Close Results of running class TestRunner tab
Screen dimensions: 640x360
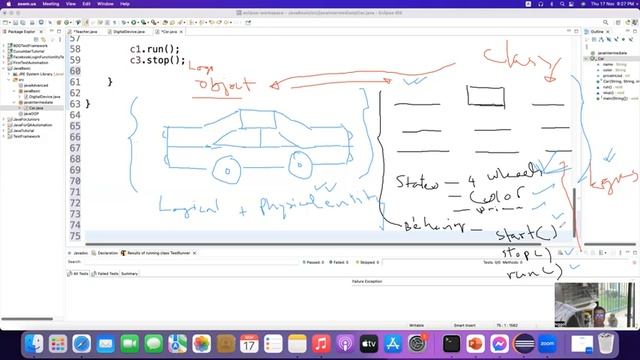tap(194, 253)
